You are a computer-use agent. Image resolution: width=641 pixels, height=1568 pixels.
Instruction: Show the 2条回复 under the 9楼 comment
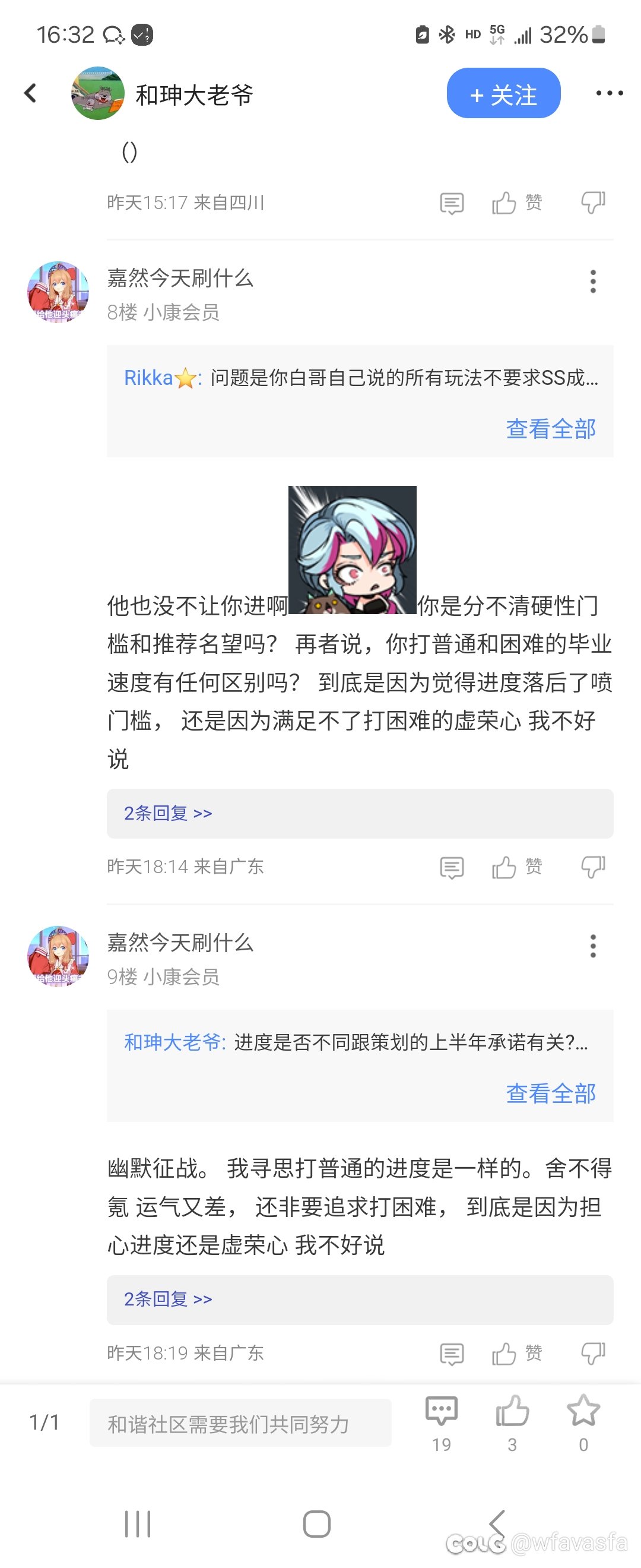tap(360, 1299)
